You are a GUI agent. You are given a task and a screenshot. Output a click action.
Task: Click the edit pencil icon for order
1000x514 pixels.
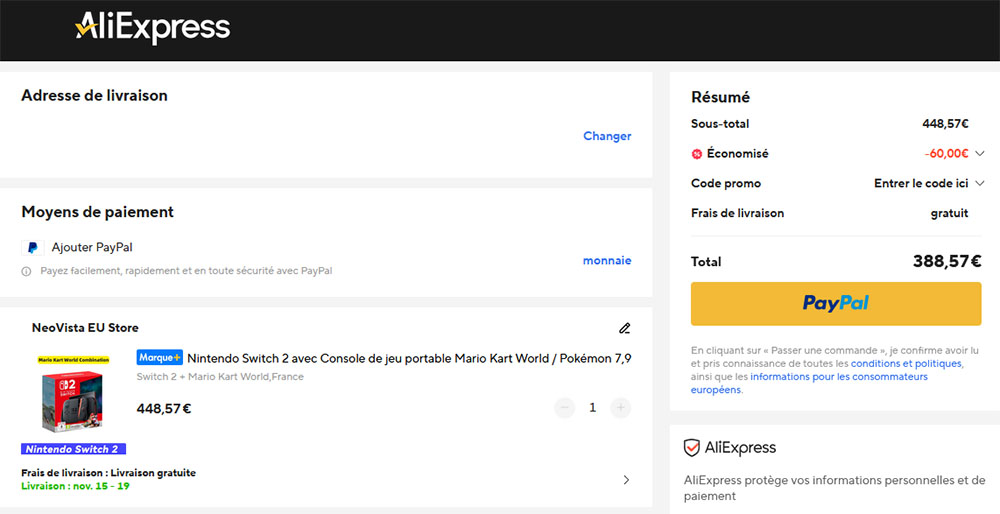pyautogui.click(x=625, y=328)
